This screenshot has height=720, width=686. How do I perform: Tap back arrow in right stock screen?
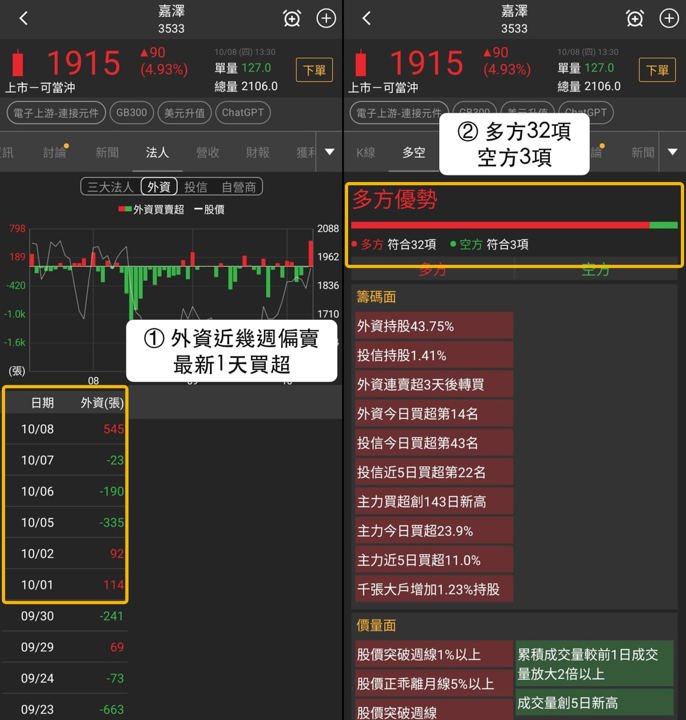tap(366, 18)
